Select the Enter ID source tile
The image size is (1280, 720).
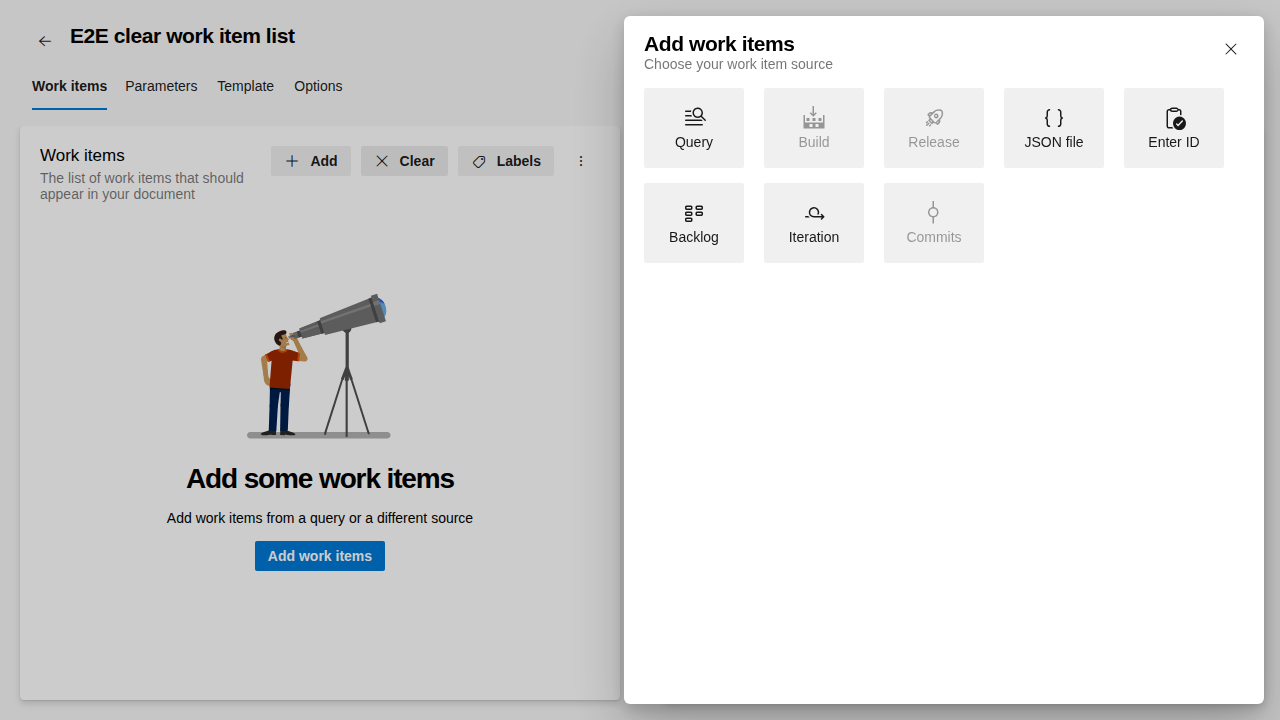pyautogui.click(x=1173, y=127)
